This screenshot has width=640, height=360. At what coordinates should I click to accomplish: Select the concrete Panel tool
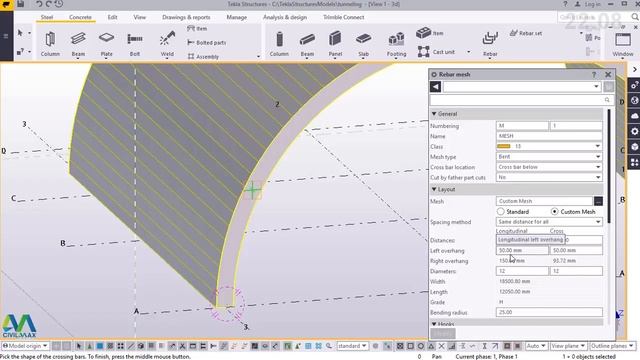coord(335,44)
